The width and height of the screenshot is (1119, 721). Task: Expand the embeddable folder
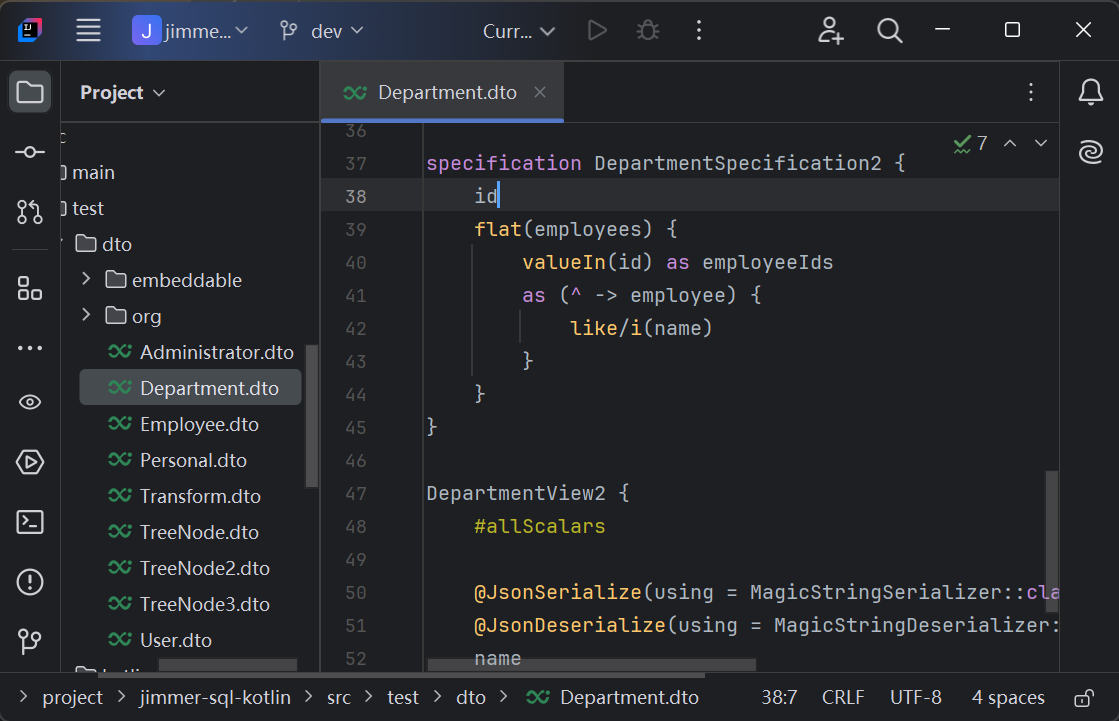coord(86,280)
